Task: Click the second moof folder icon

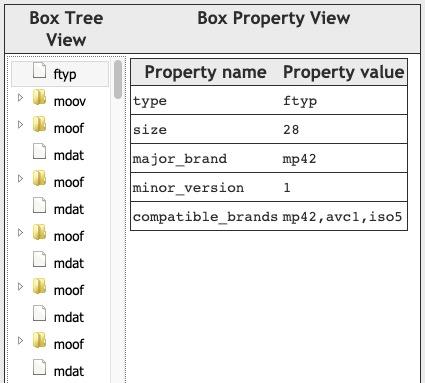Action: coord(39,179)
